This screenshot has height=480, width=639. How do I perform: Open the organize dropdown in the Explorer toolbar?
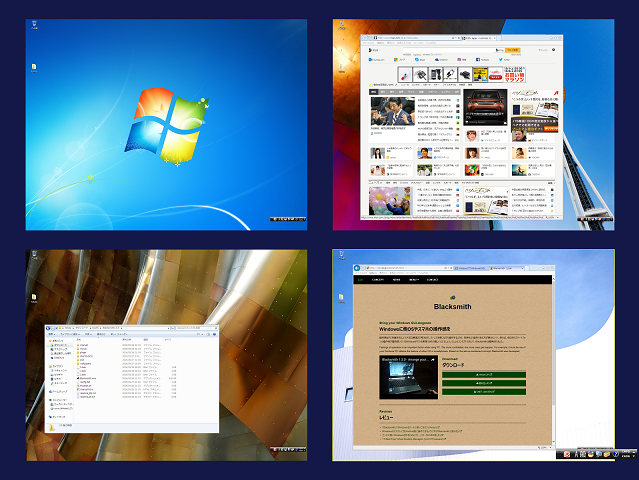click(51, 334)
